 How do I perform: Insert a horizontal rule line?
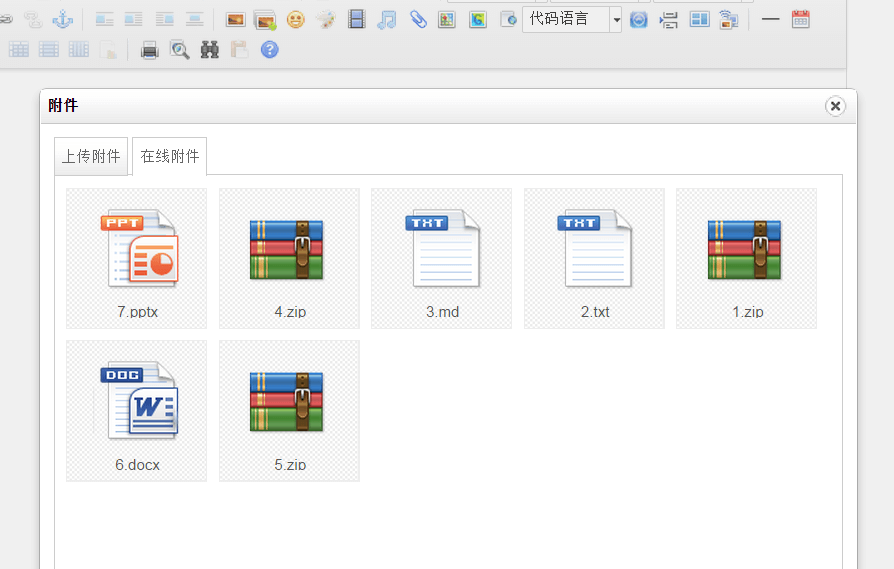coord(770,20)
